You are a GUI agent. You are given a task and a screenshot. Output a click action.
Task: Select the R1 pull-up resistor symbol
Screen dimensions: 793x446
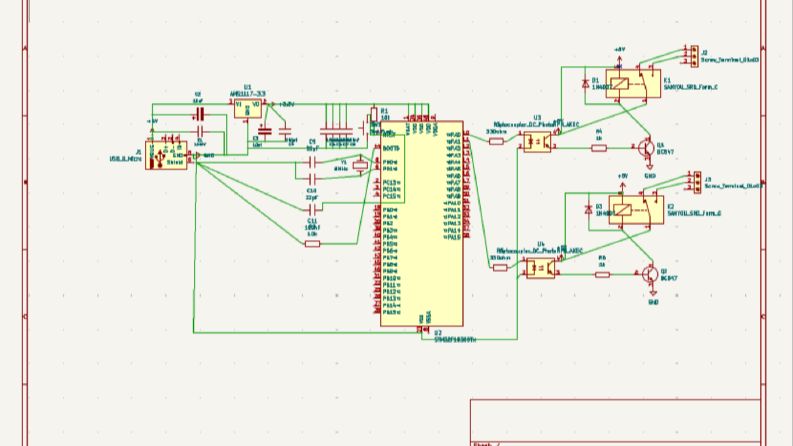coord(374,114)
